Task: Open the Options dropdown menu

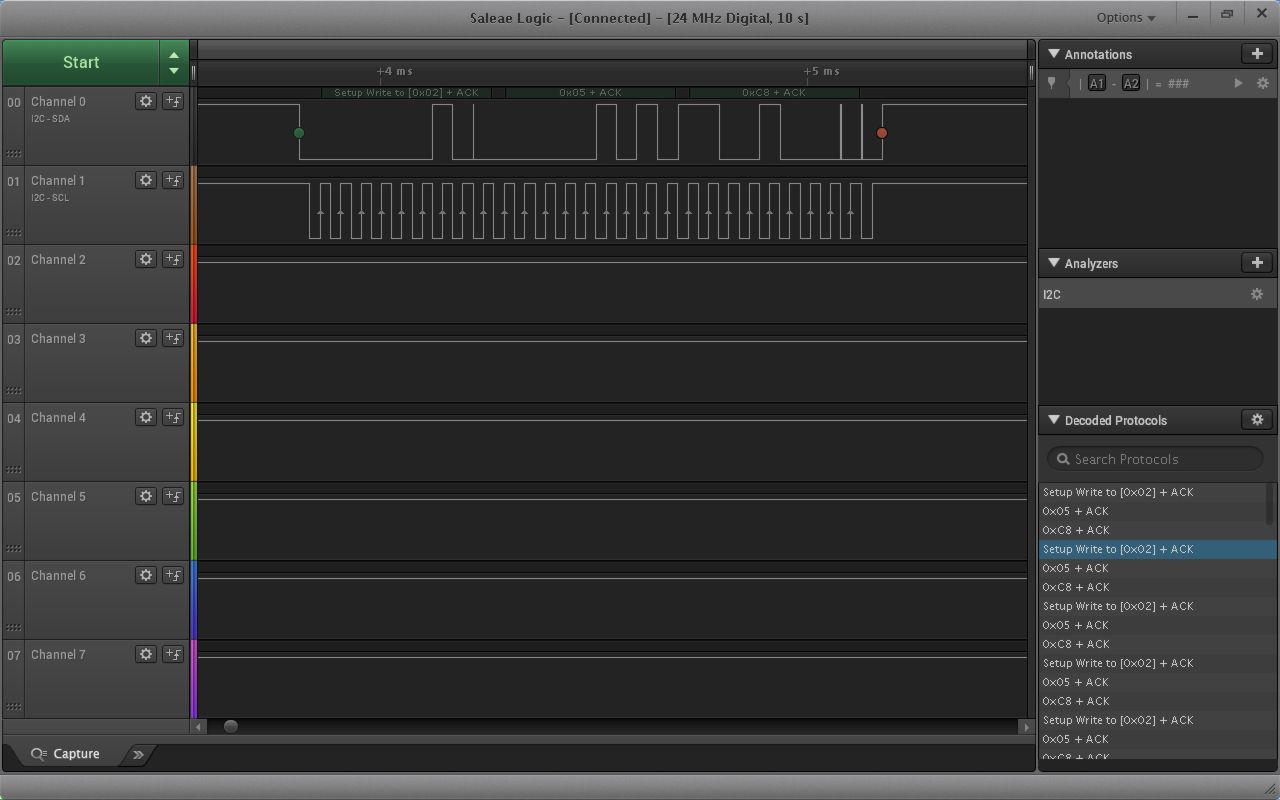Action: (1126, 17)
